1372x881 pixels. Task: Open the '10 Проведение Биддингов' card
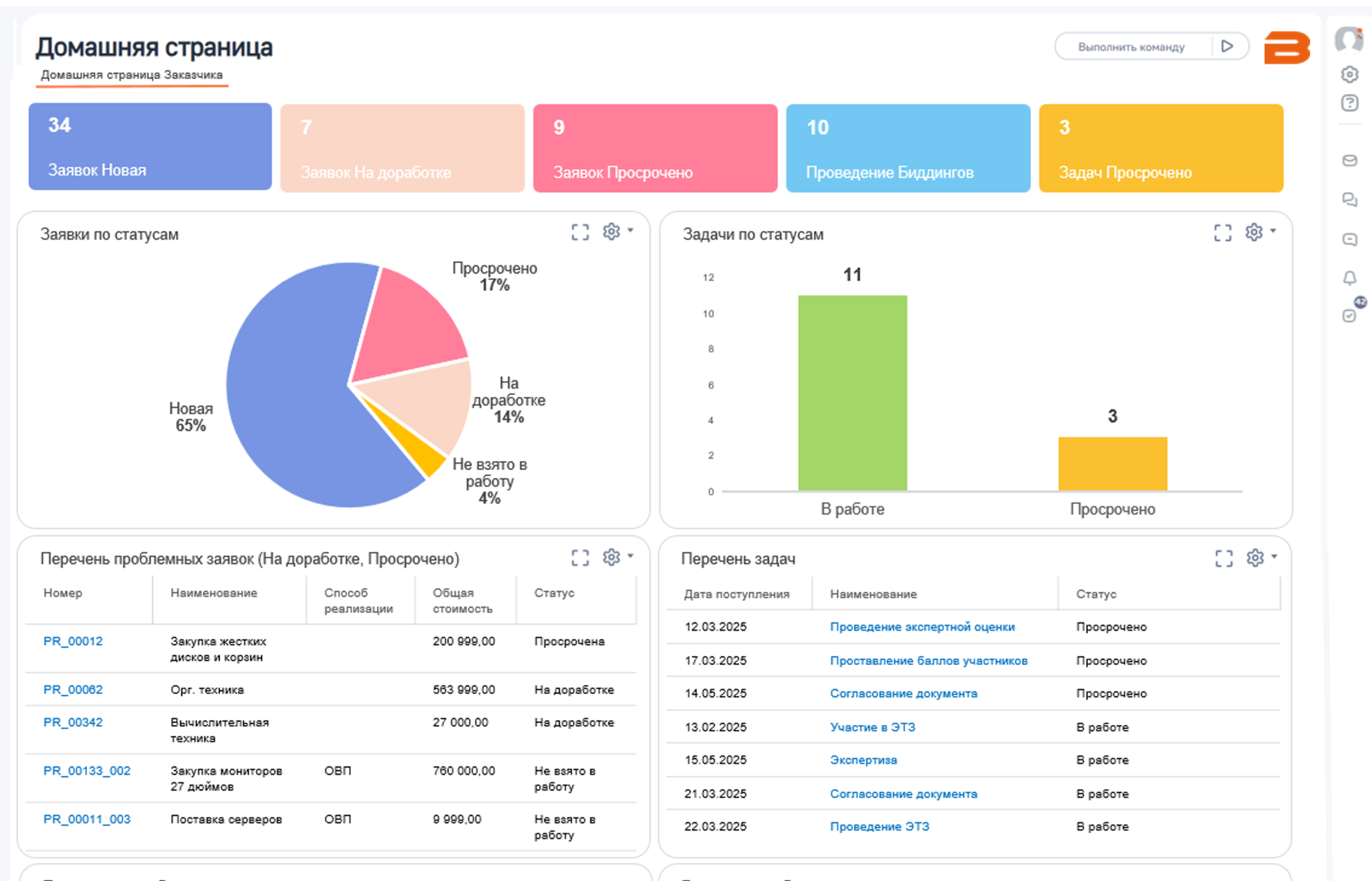(908, 148)
